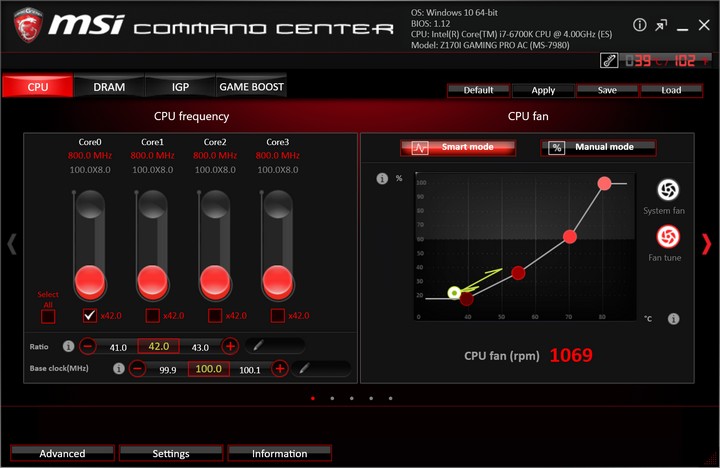The width and height of the screenshot is (720, 468).
Task: Open the IGP tab
Action: 180,86
